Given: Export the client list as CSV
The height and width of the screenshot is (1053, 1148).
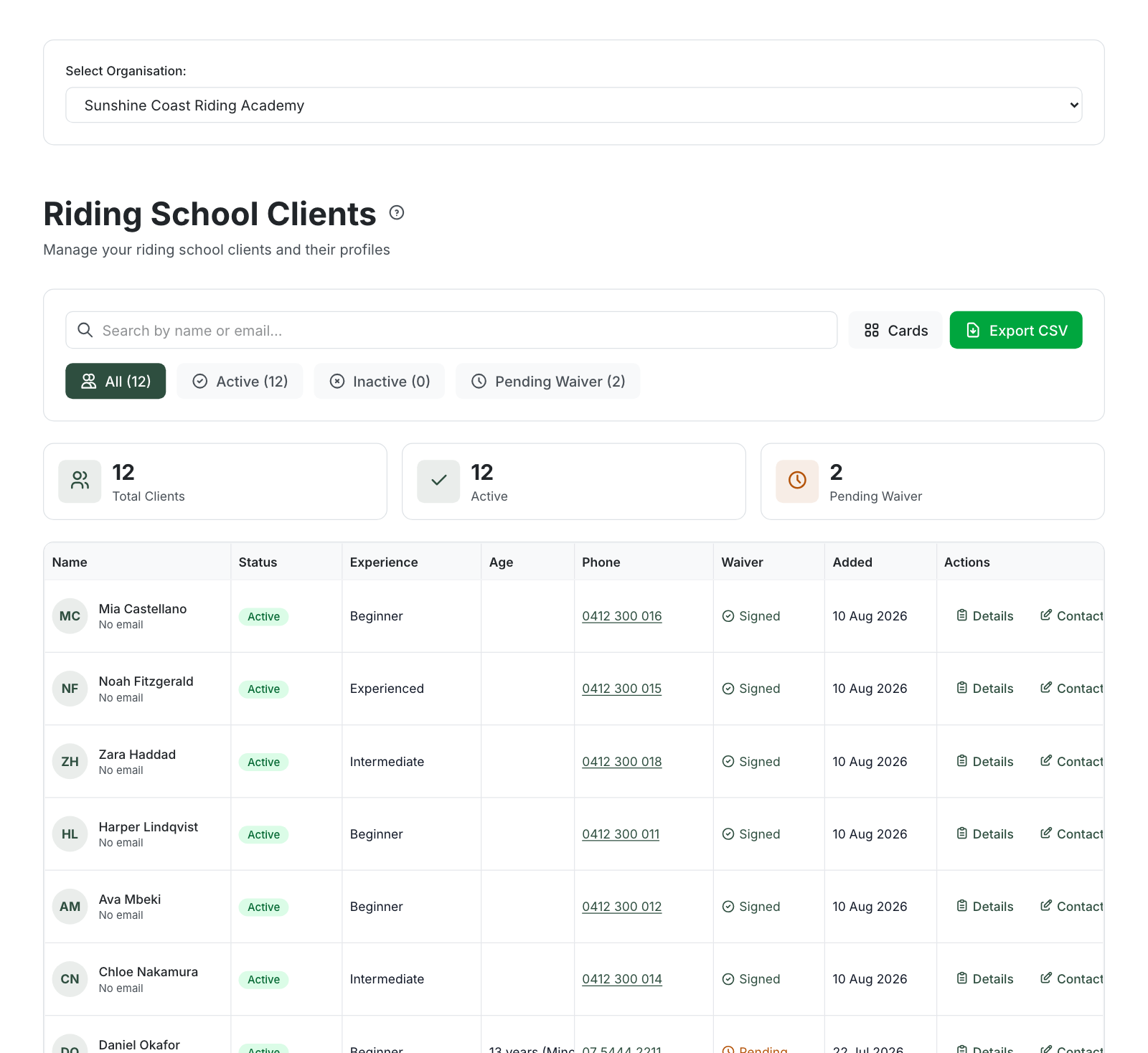Looking at the screenshot, I should coord(1016,330).
